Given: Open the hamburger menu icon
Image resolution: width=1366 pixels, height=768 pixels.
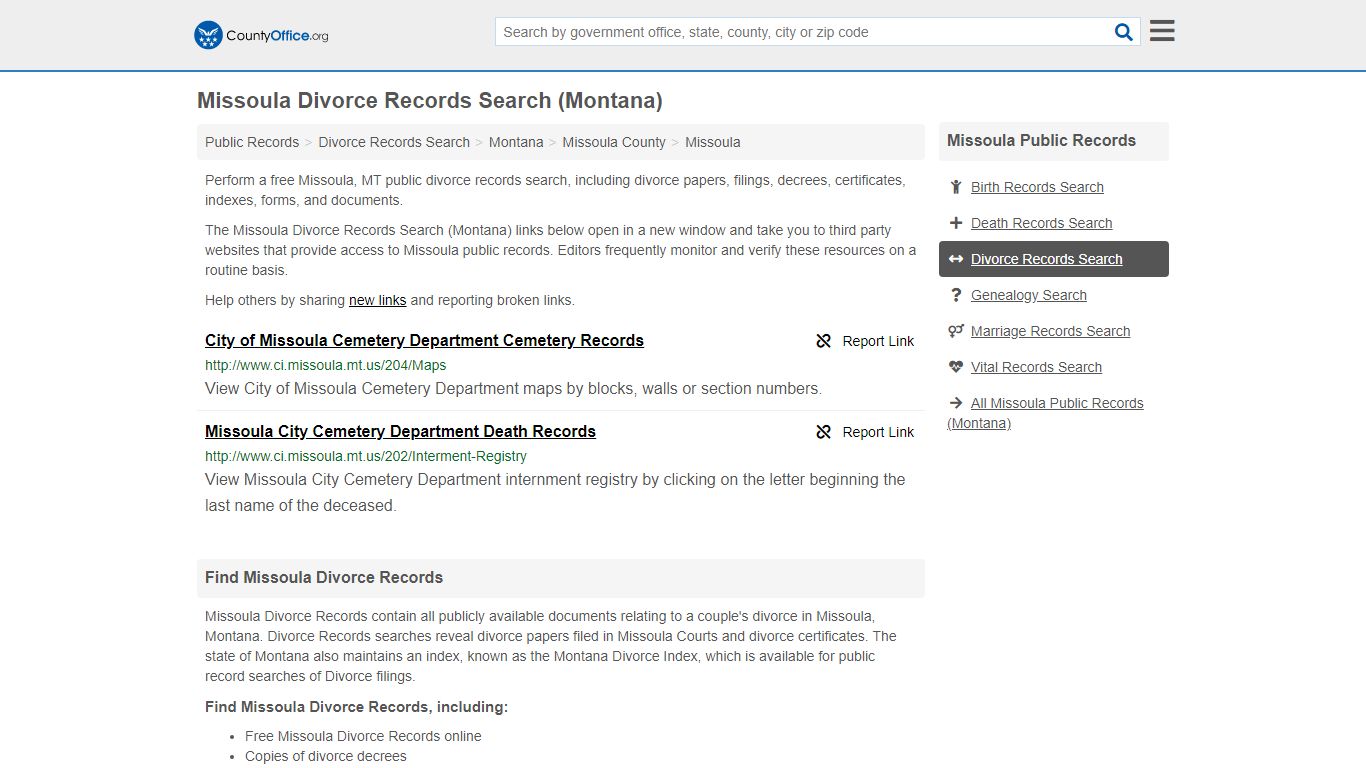Looking at the screenshot, I should click(1162, 31).
